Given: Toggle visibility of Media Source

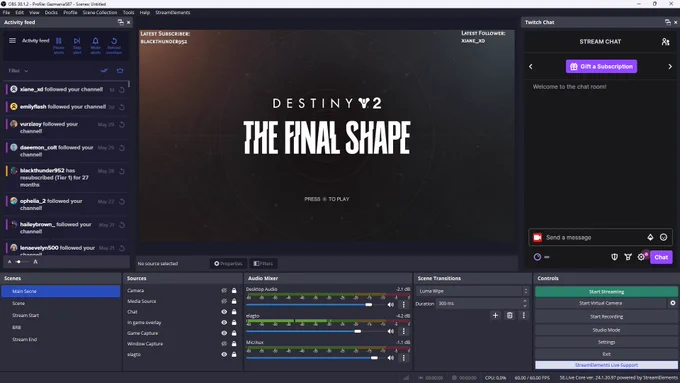Looking at the screenshot, I should [x=224, y=301].
